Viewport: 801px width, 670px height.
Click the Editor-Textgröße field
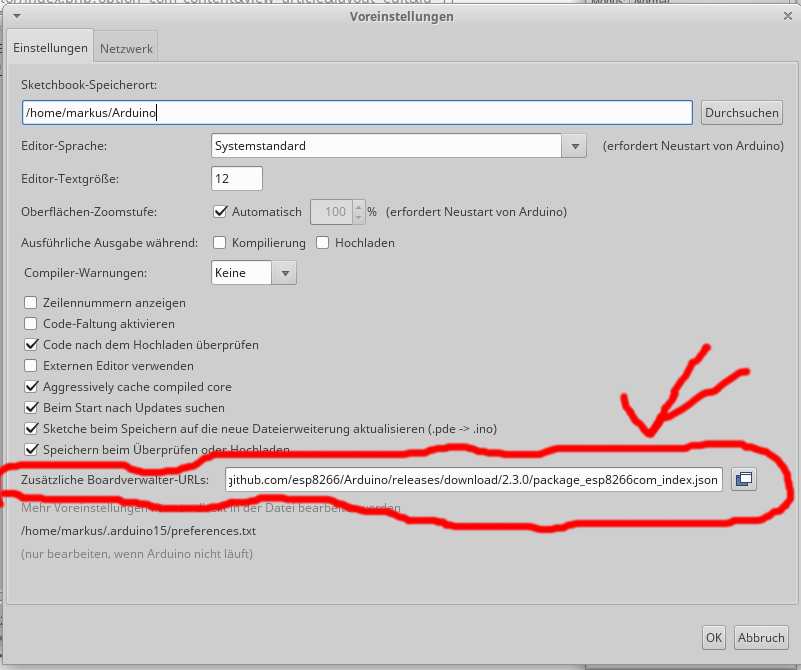coord(237,179)
